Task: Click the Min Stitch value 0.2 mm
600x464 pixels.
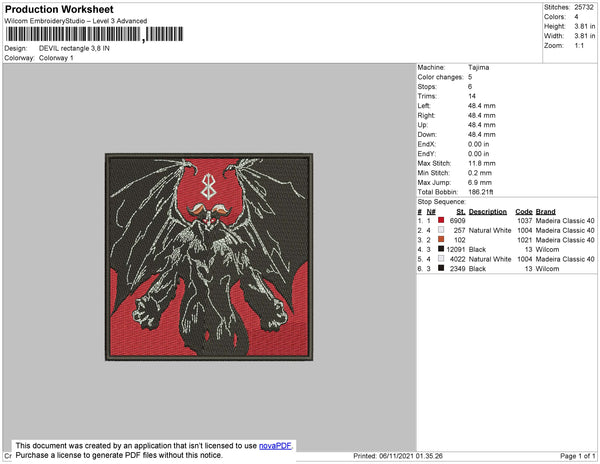Action: pos(480,173)
